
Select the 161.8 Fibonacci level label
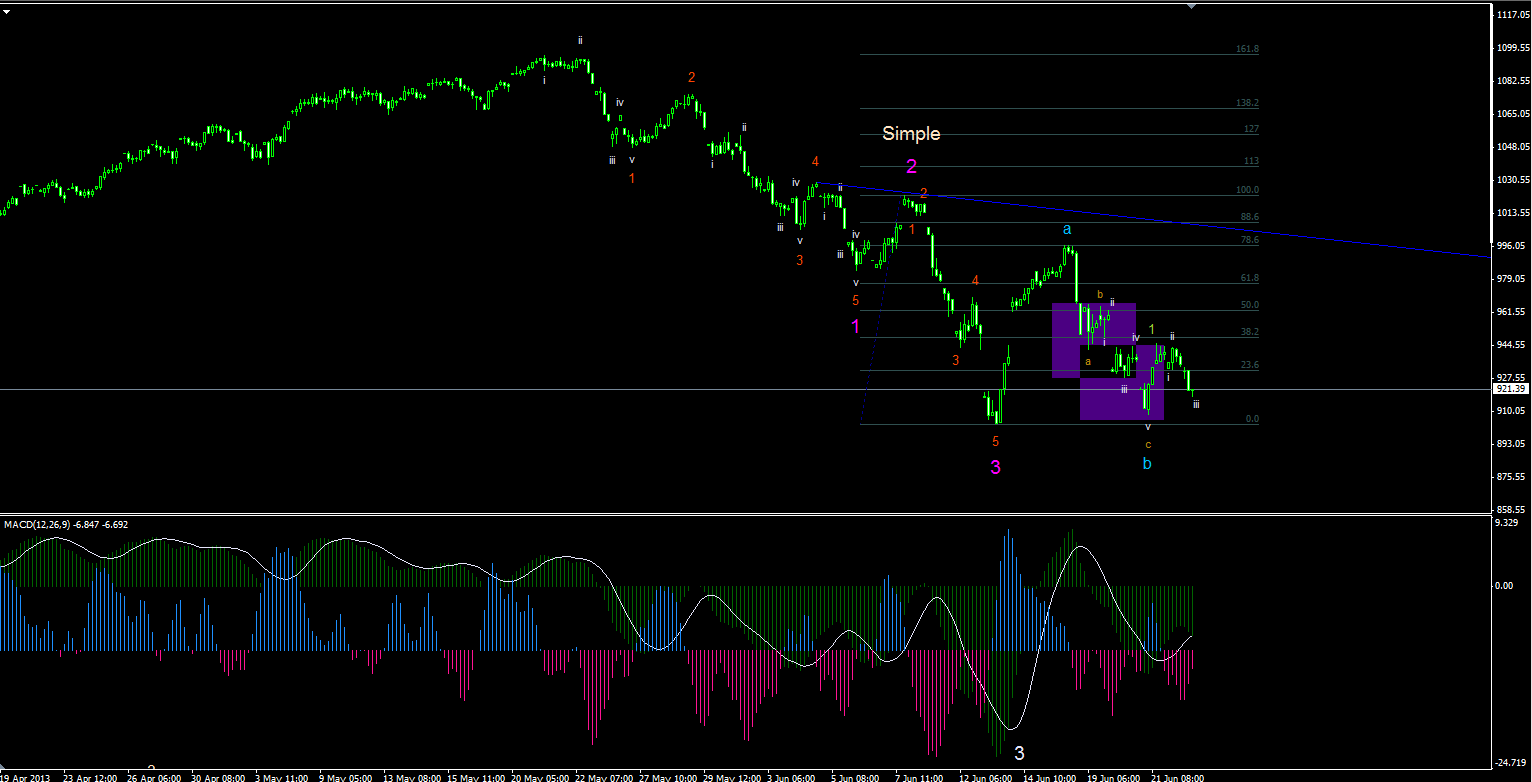tap(1247, 49)
